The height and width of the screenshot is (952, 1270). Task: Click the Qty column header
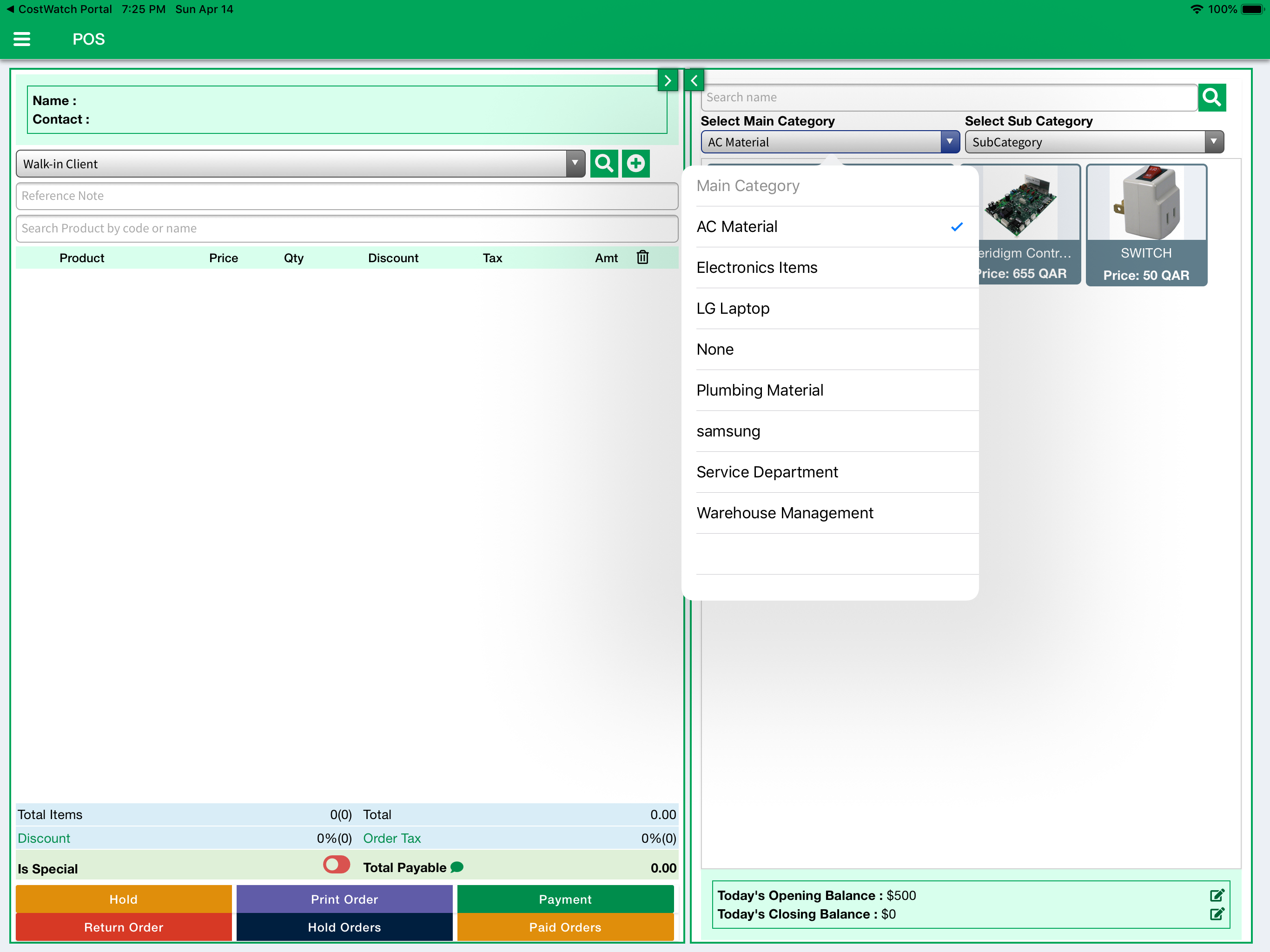[293, 258]
